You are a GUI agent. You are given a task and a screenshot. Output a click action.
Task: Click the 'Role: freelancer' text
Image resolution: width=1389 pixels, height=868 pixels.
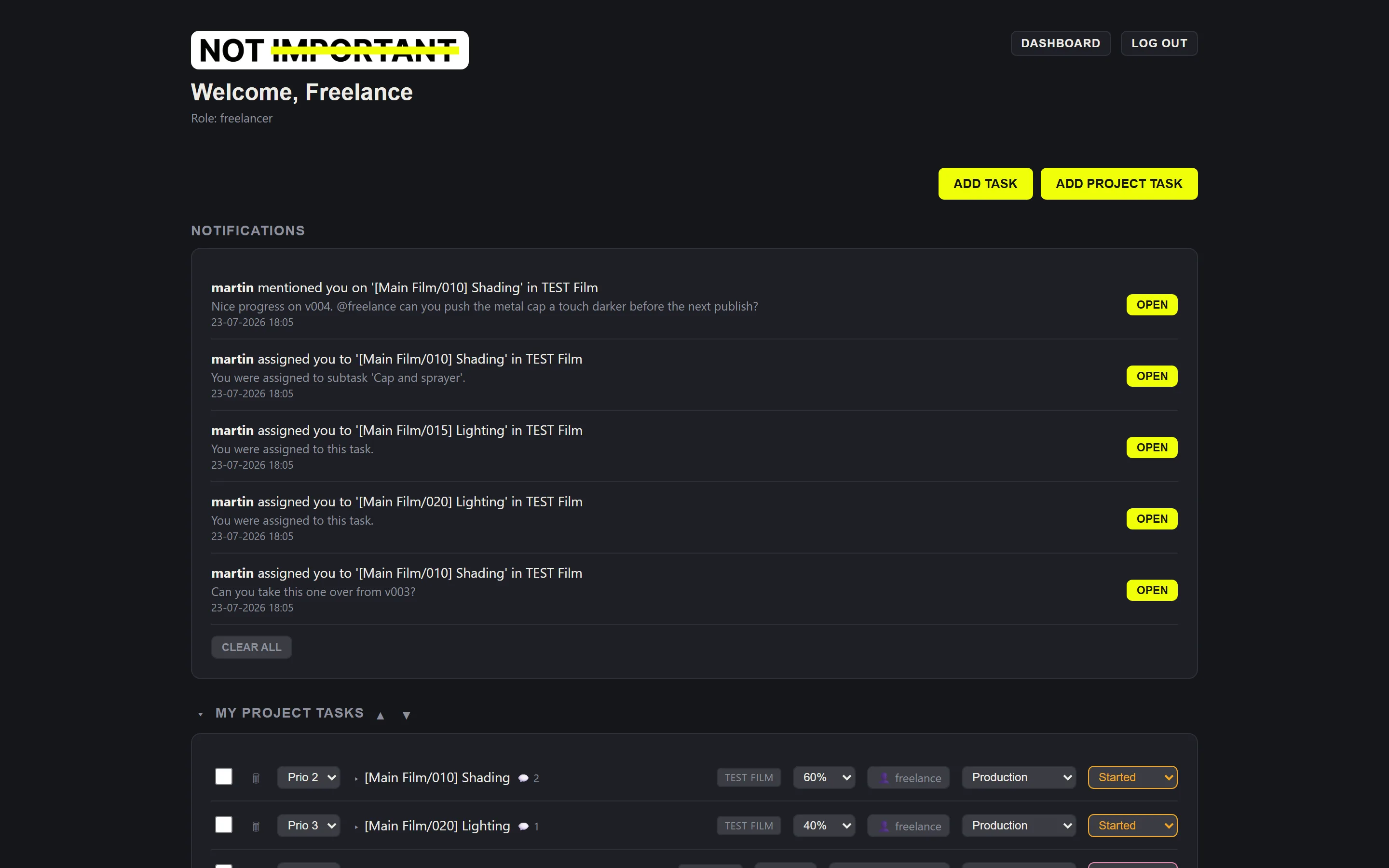pyautogui.click(x=231, y=118)
